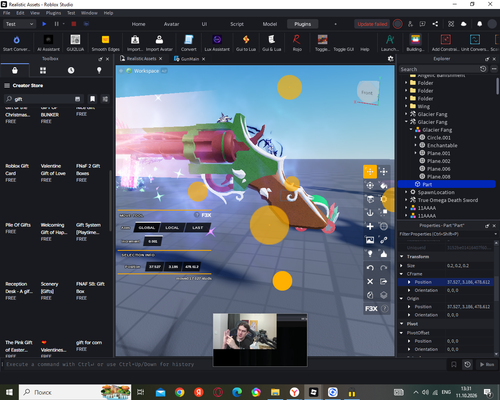
Task: Open the Window menu
Action: click(x=89, y=13)
